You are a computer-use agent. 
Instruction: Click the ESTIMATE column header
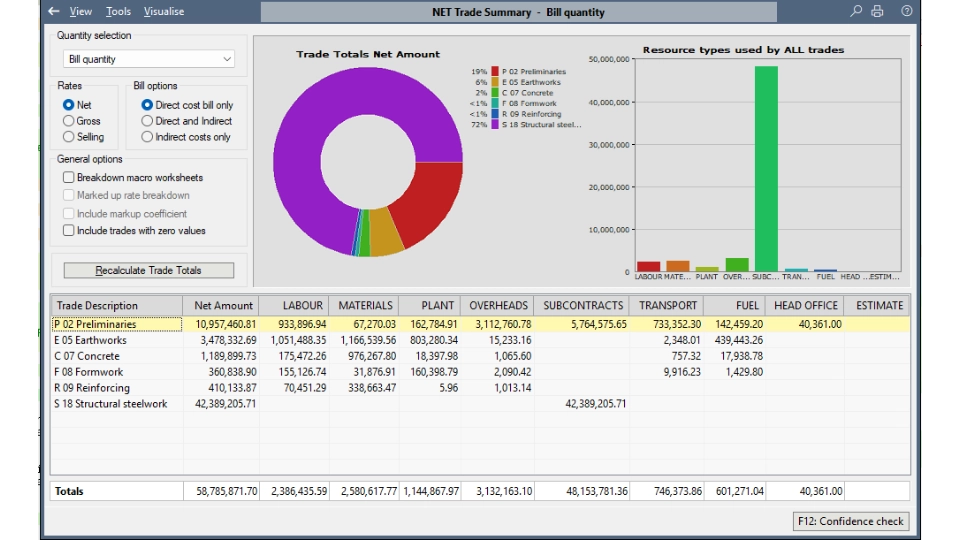pos(877,305)
